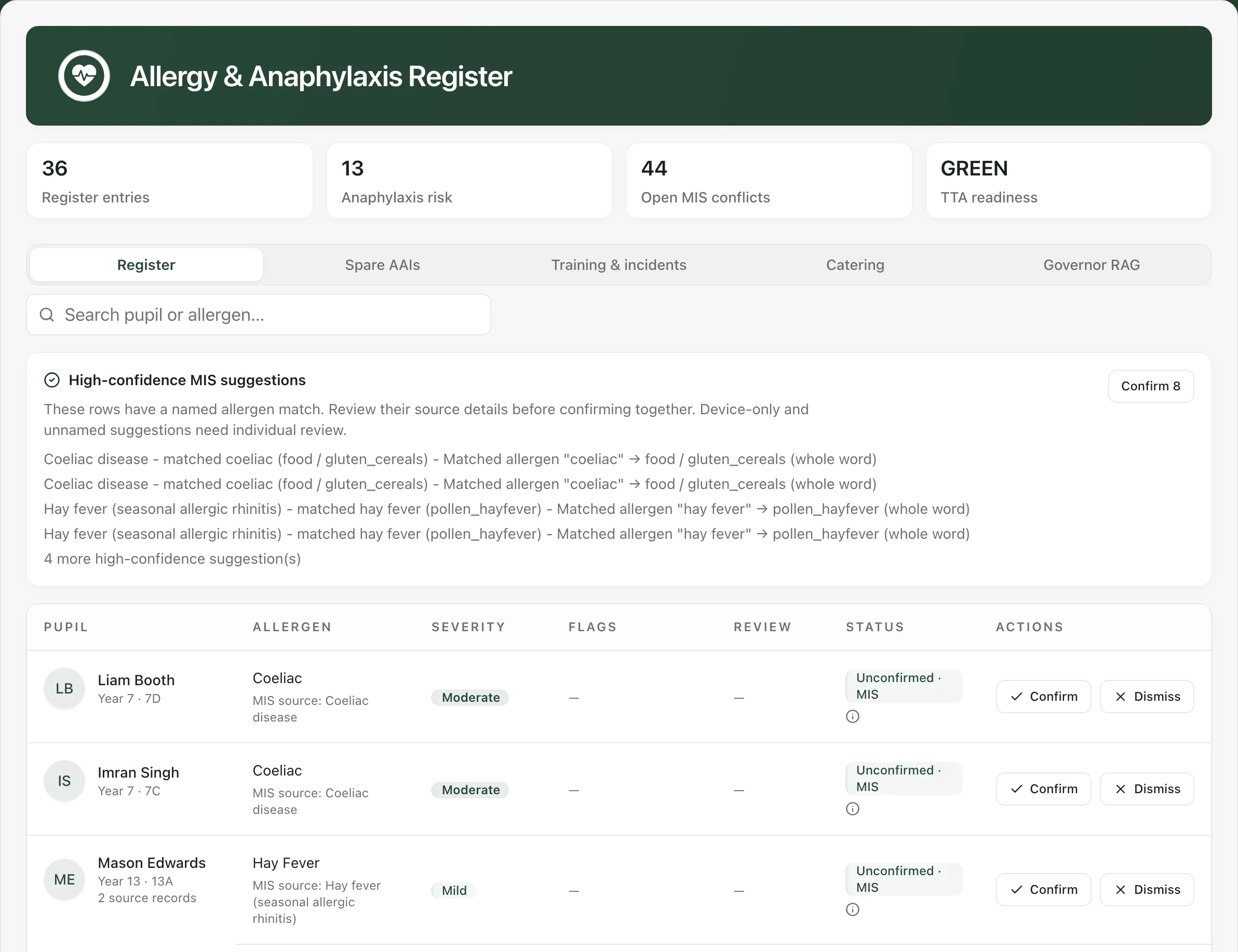Click the ALLERGEN column header
This screenshot has width=1238, height=952.
point(292,627)
